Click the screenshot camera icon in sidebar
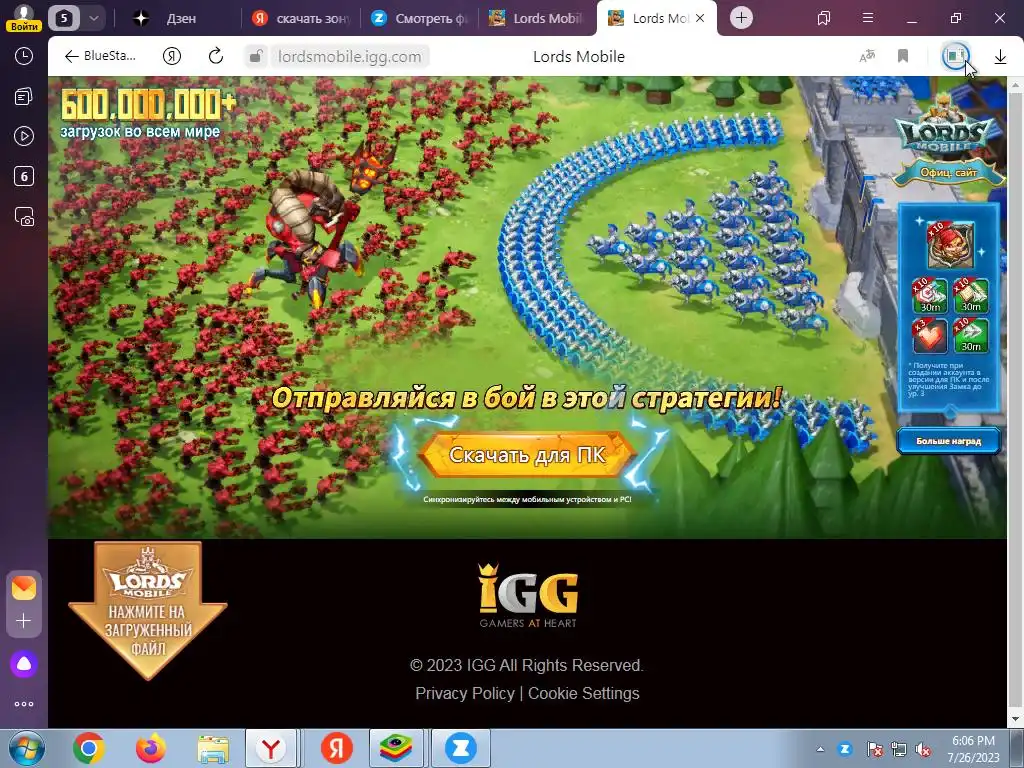1024x768 pixels. 24,217
